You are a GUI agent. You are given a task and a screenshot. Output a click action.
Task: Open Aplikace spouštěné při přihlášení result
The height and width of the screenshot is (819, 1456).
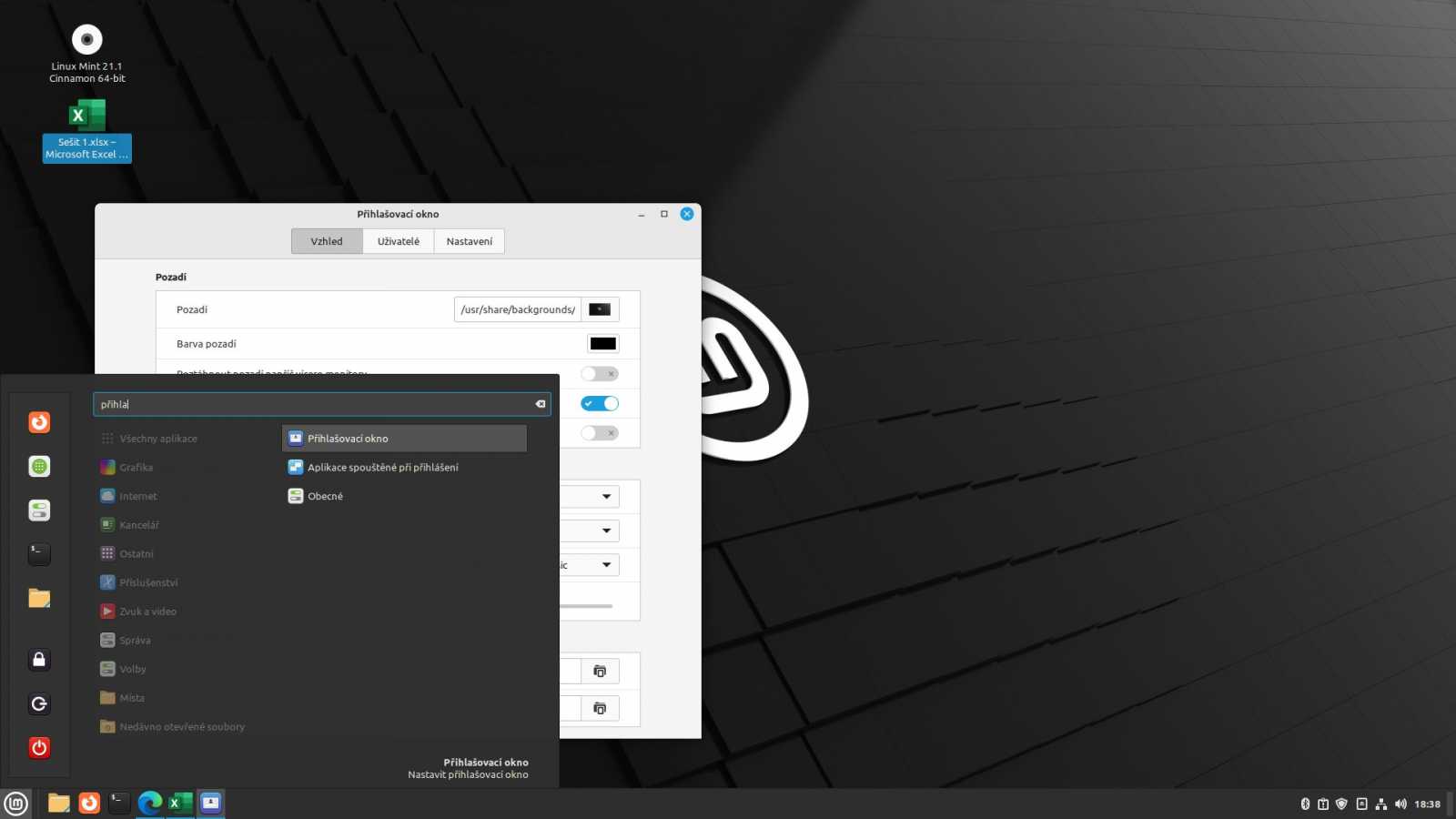[404, 468]
